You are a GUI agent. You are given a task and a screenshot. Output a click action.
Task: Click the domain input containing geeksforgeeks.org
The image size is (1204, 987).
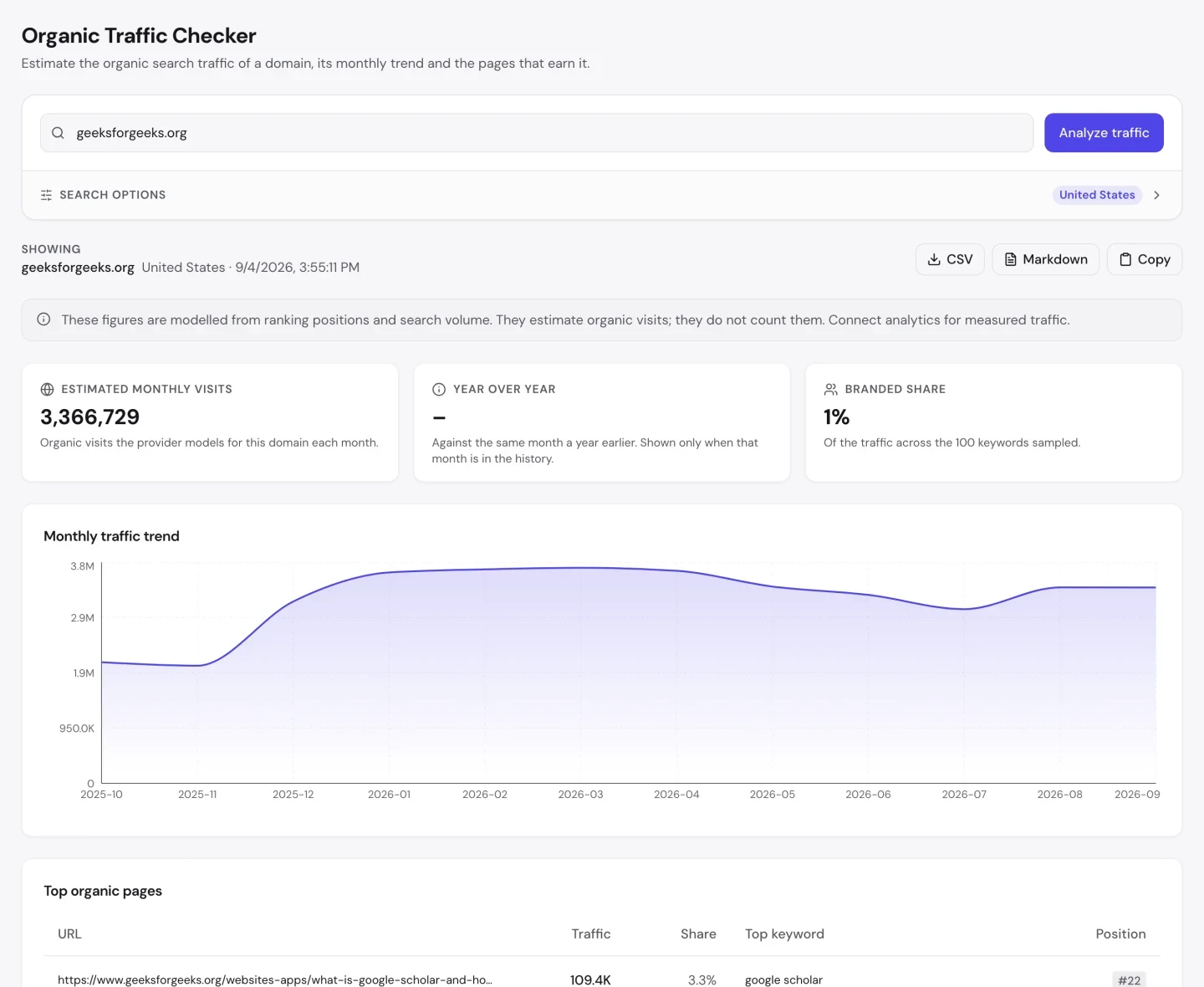click(x=537, y=133)
